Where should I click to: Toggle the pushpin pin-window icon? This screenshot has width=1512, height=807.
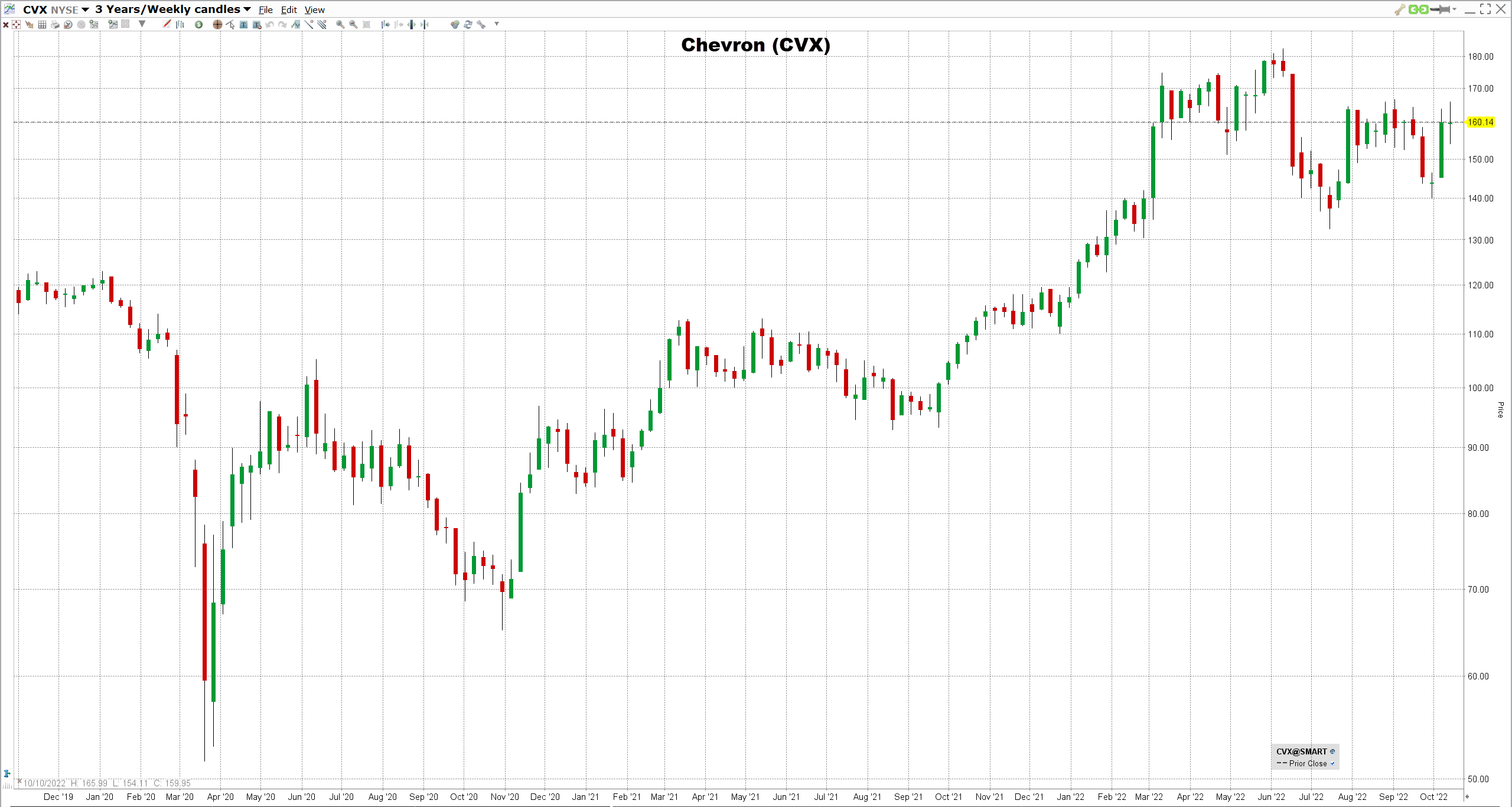(x=1440, y=9)
